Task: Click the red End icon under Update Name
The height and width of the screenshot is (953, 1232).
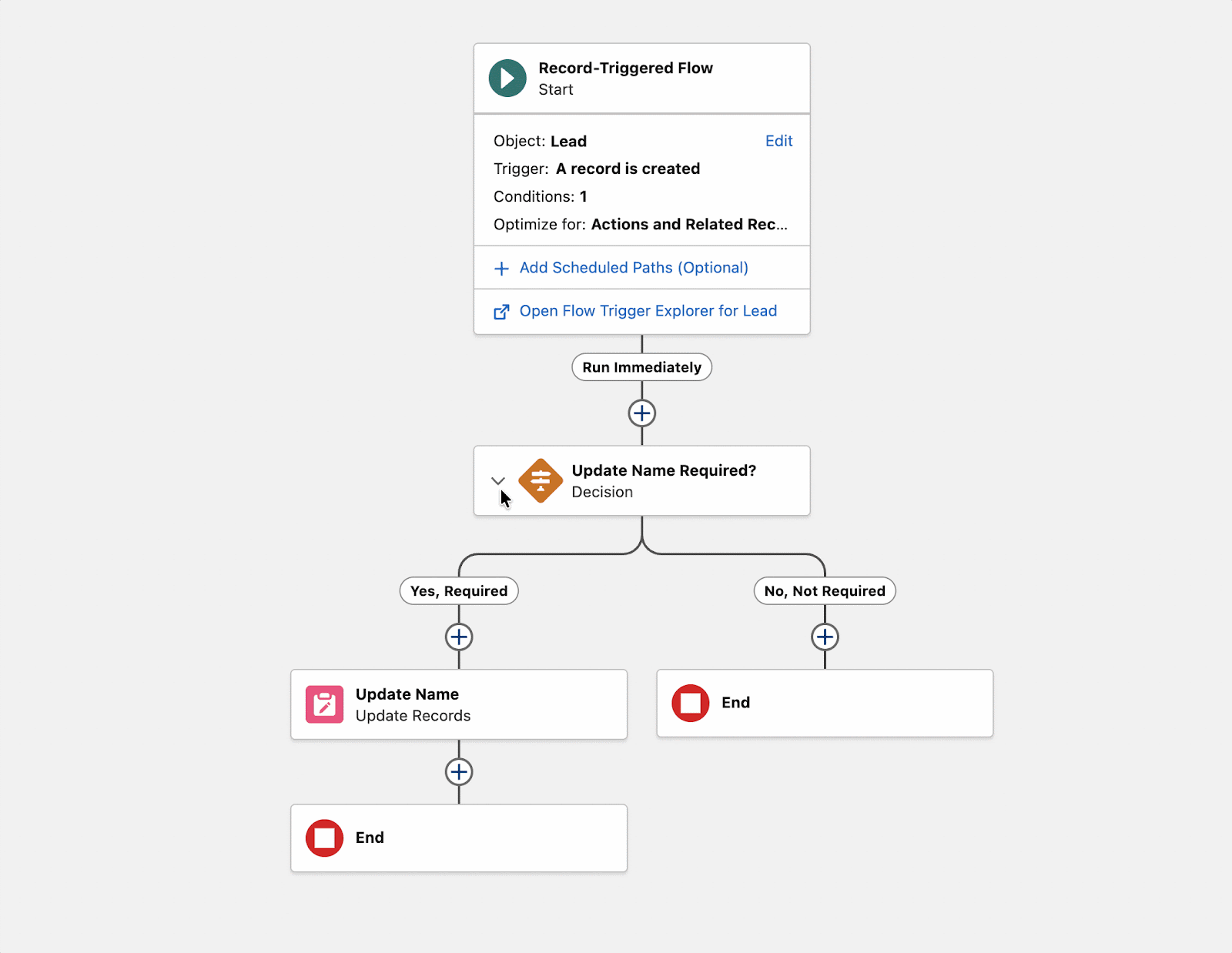Action: (325, 838)
